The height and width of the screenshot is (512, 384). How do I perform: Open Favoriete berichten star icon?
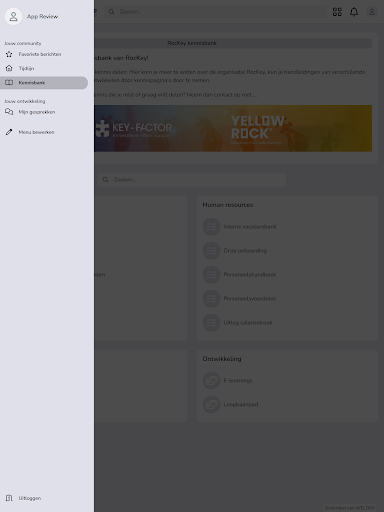coord(9,54)
